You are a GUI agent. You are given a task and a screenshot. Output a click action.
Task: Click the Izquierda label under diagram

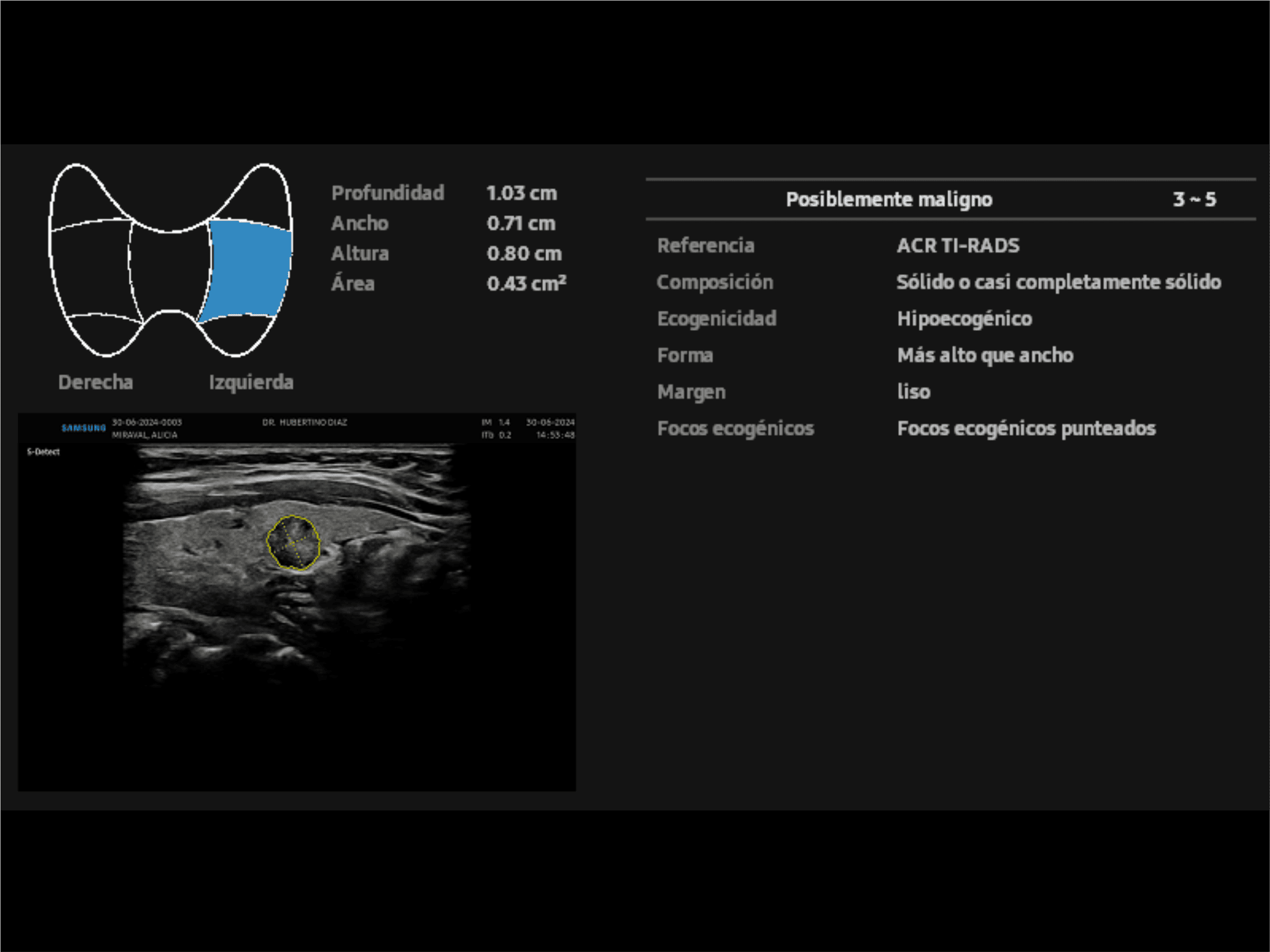(251, 382)
